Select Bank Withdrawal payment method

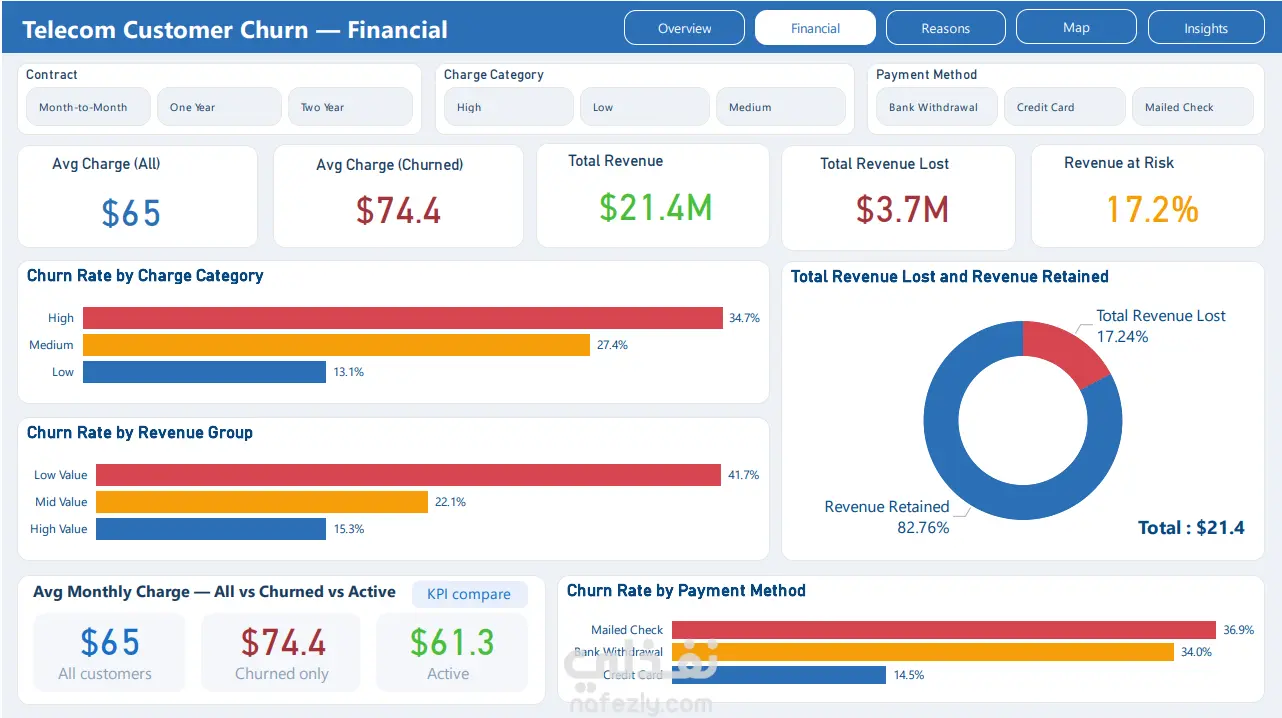(x=937, y=107)
